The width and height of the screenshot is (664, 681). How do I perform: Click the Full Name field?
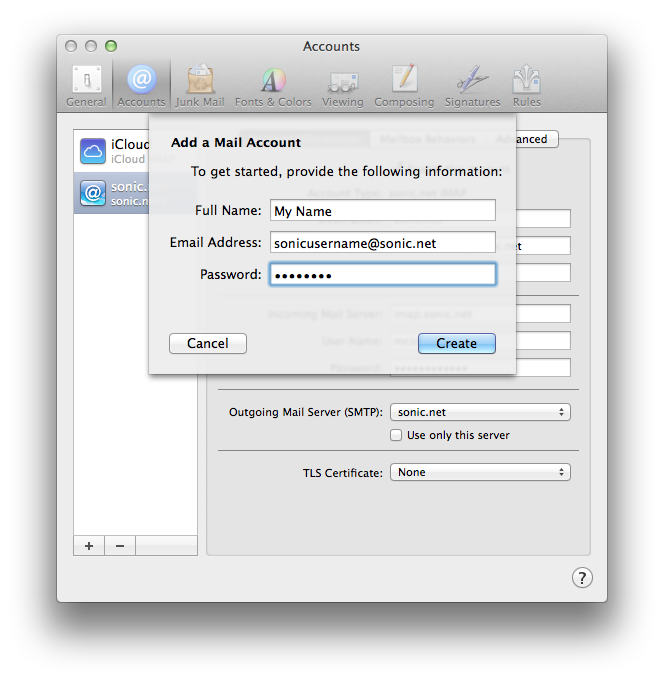tap(383, 211)
